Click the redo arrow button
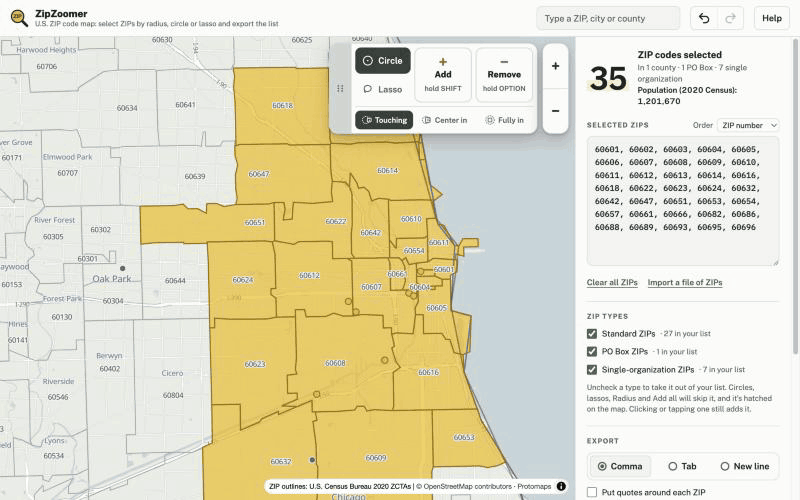 [730, 18]
